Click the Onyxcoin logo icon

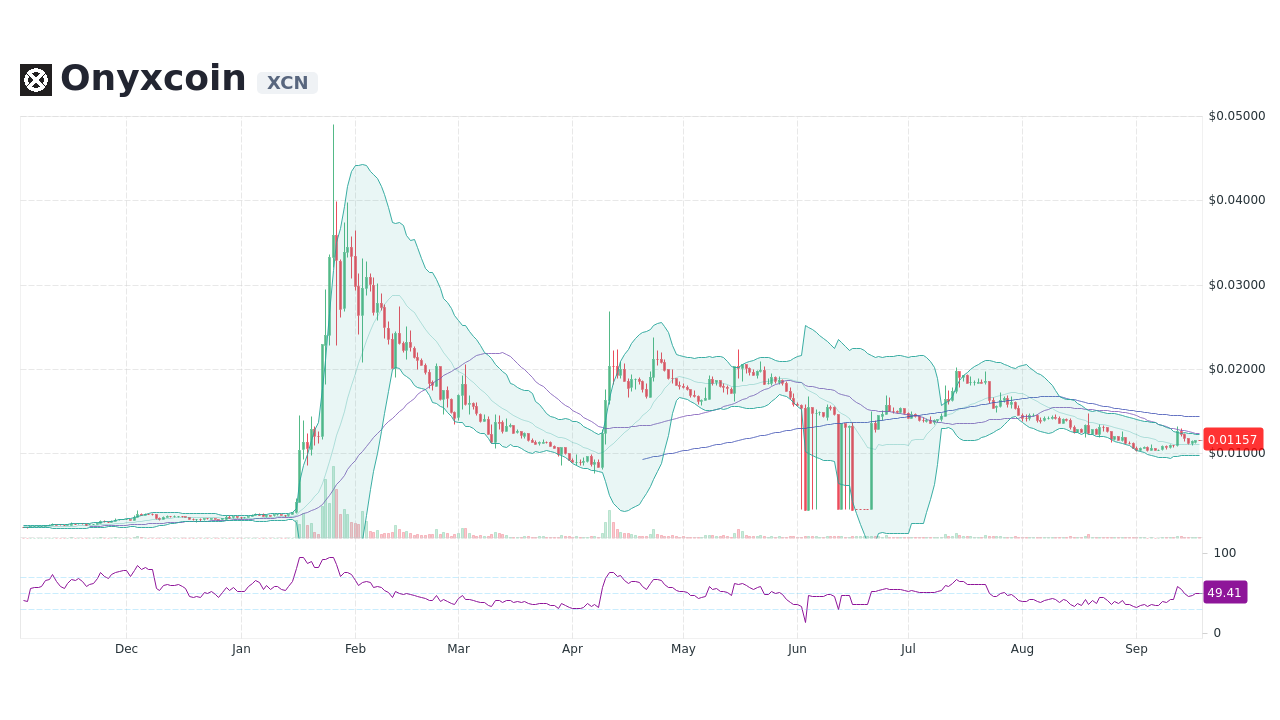35,80
